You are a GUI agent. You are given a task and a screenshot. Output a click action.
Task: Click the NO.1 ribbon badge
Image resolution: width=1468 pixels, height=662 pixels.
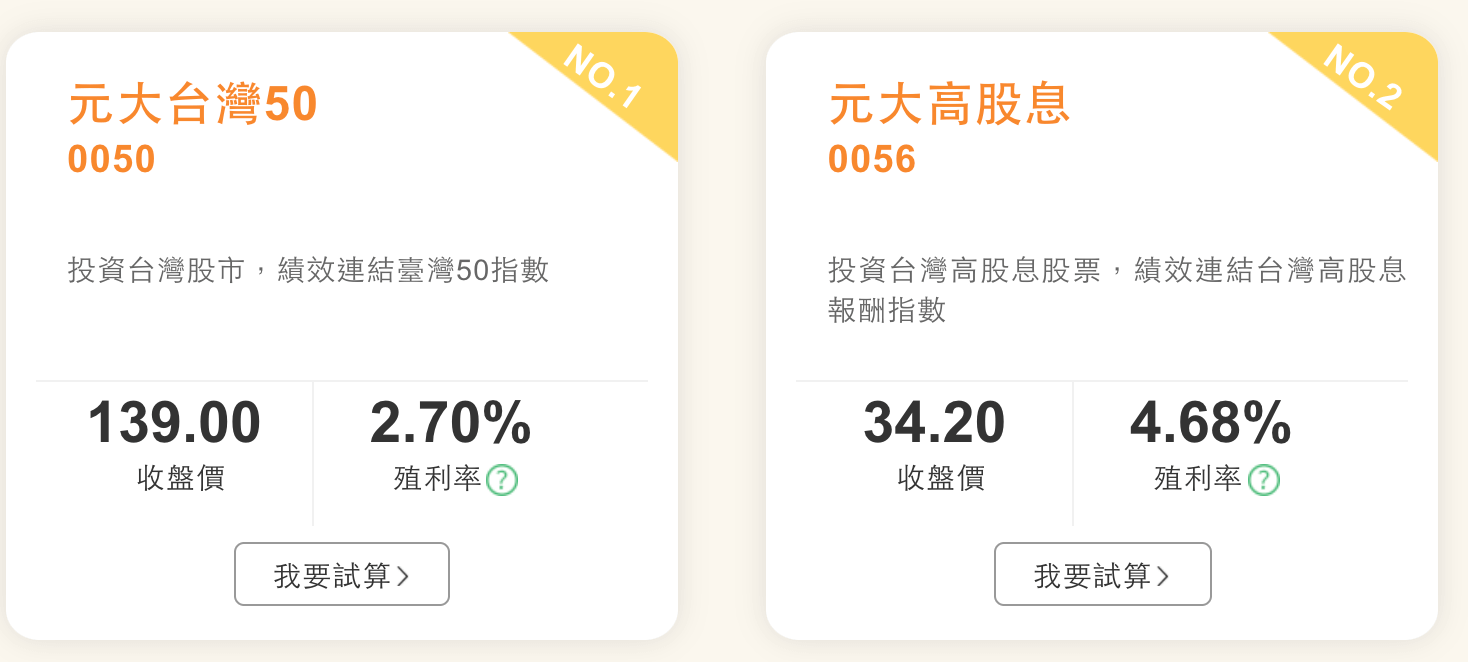(601, 76)
